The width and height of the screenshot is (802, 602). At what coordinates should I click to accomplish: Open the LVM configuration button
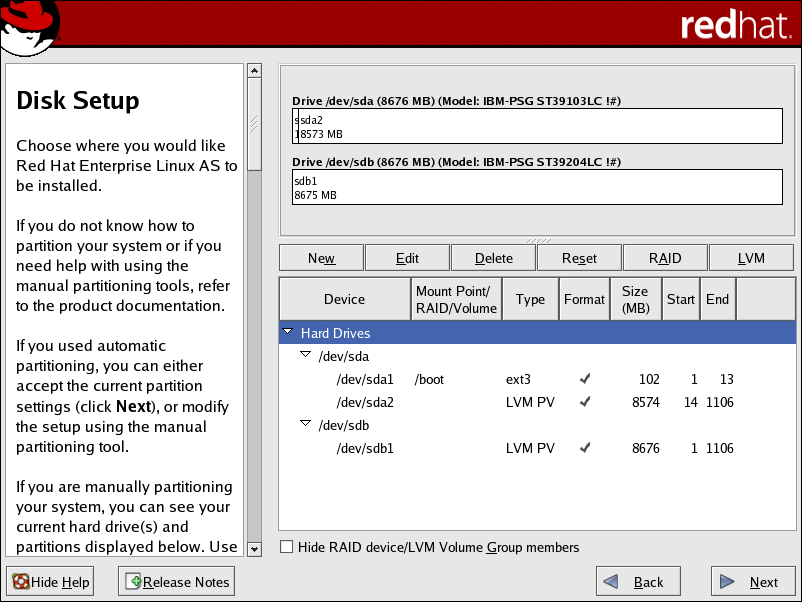(751, 258)
